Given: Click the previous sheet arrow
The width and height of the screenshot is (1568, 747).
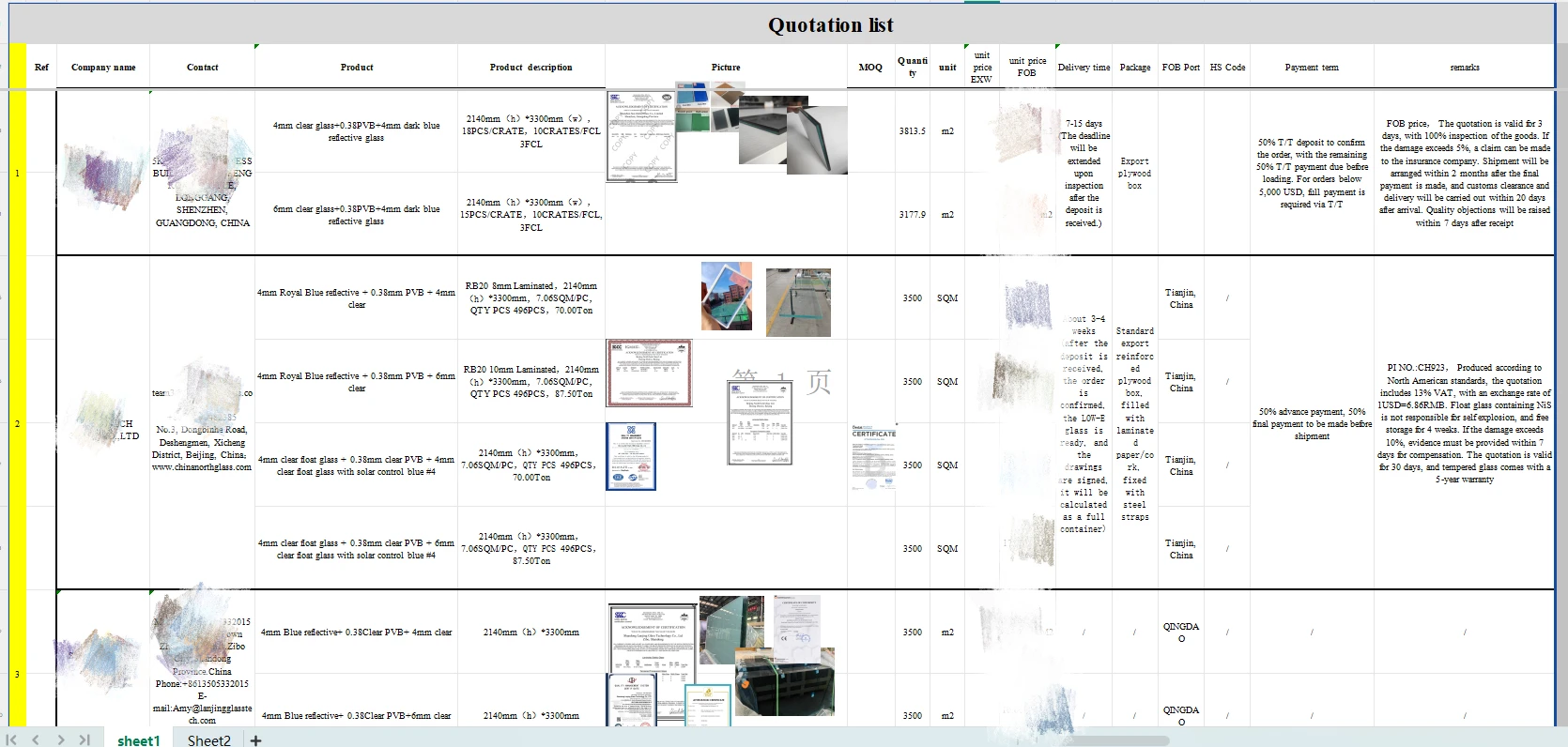Looking at the screenshot, I should pyautogui.click(x=37, y=740).
